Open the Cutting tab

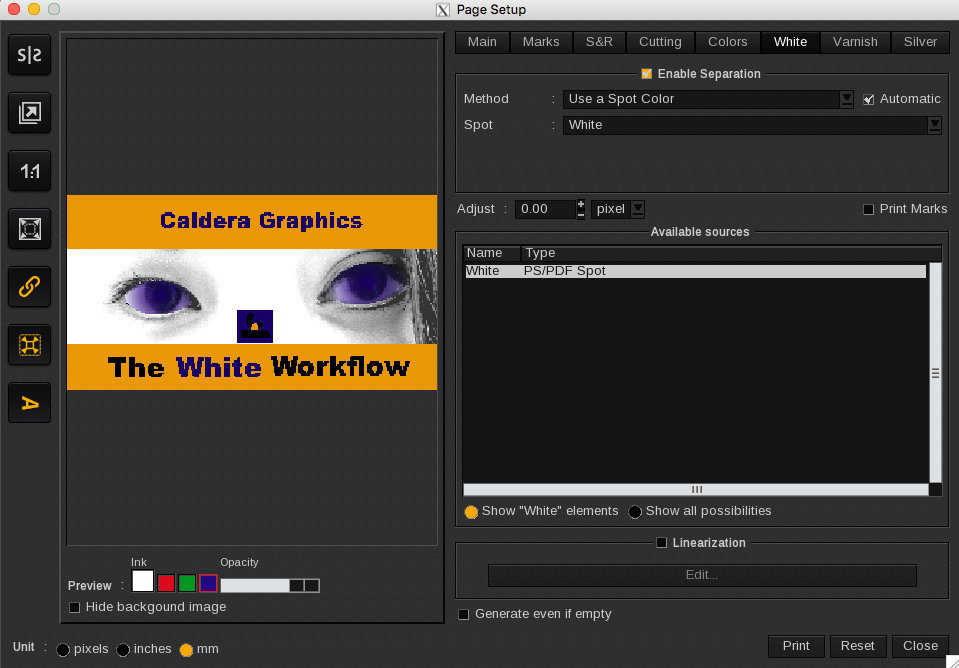click(x=660, y=42)
